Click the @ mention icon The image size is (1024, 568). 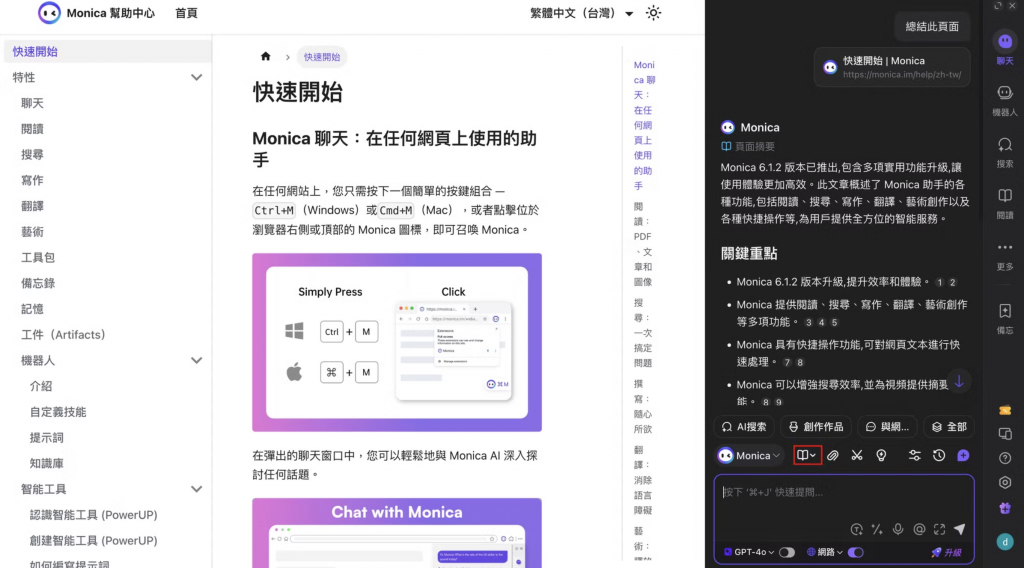tap(920, 529)
